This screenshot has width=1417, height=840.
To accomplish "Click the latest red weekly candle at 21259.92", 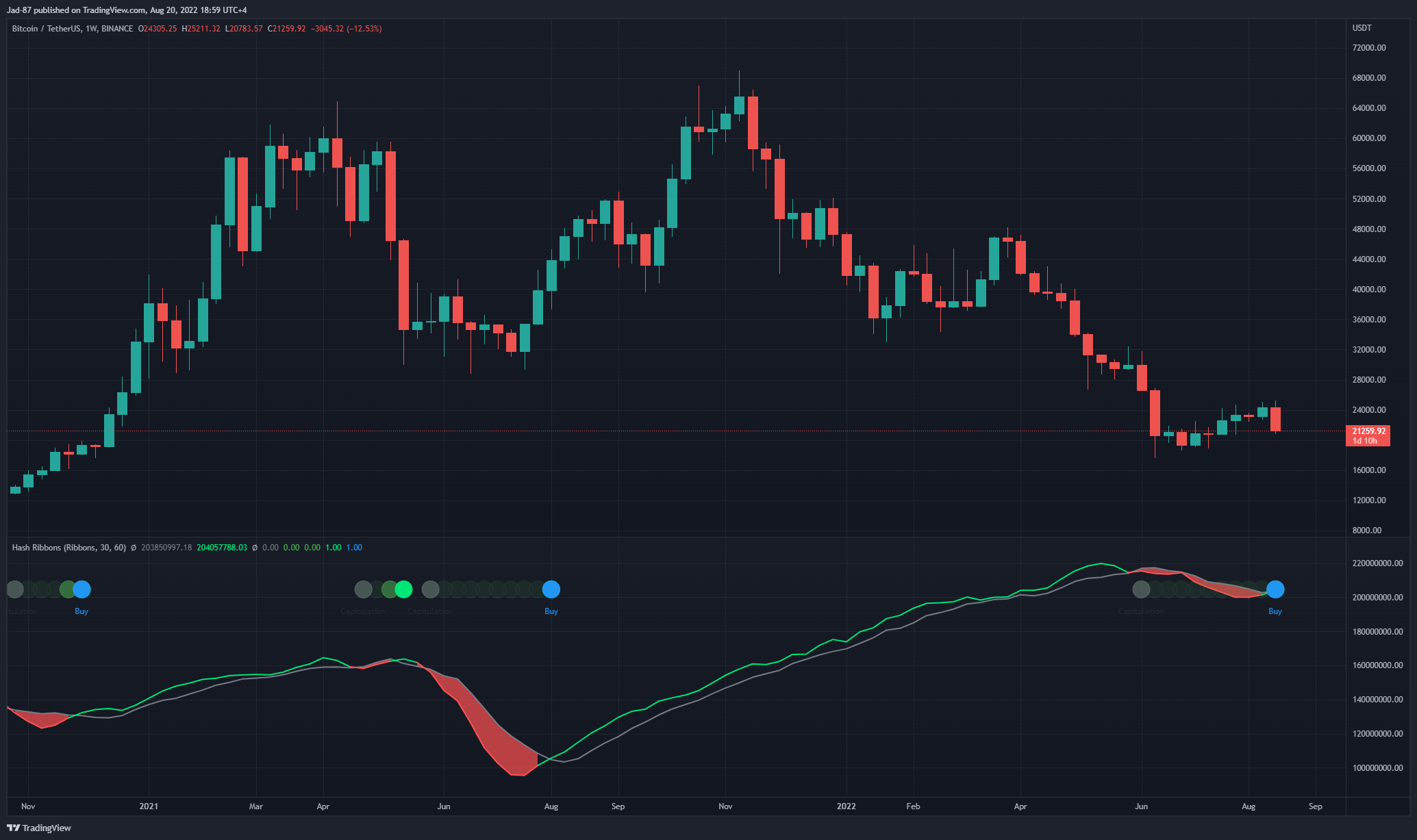I will tap(1275, 419).
